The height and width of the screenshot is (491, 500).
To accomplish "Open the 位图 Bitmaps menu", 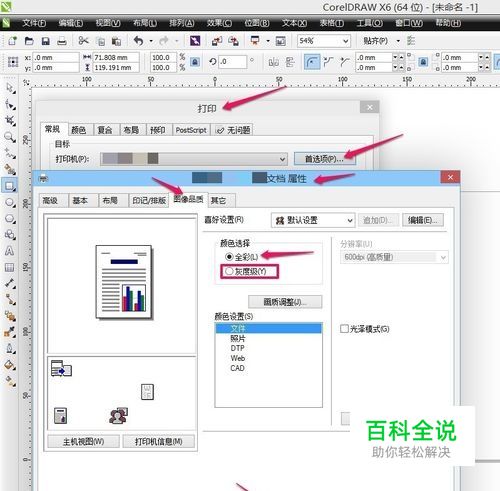I will click(257, 23).
